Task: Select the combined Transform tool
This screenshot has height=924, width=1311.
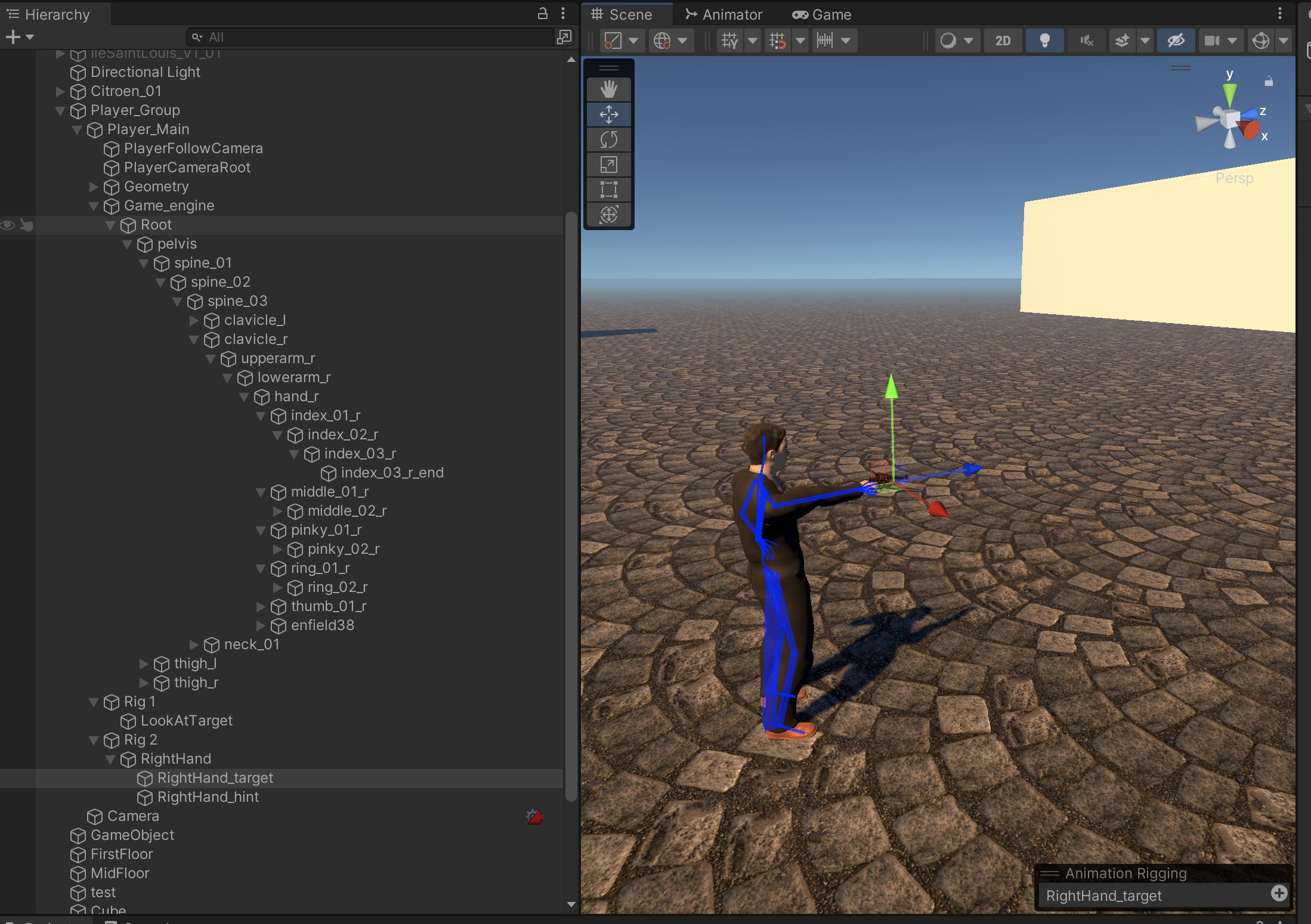Action: click(608, 215)
